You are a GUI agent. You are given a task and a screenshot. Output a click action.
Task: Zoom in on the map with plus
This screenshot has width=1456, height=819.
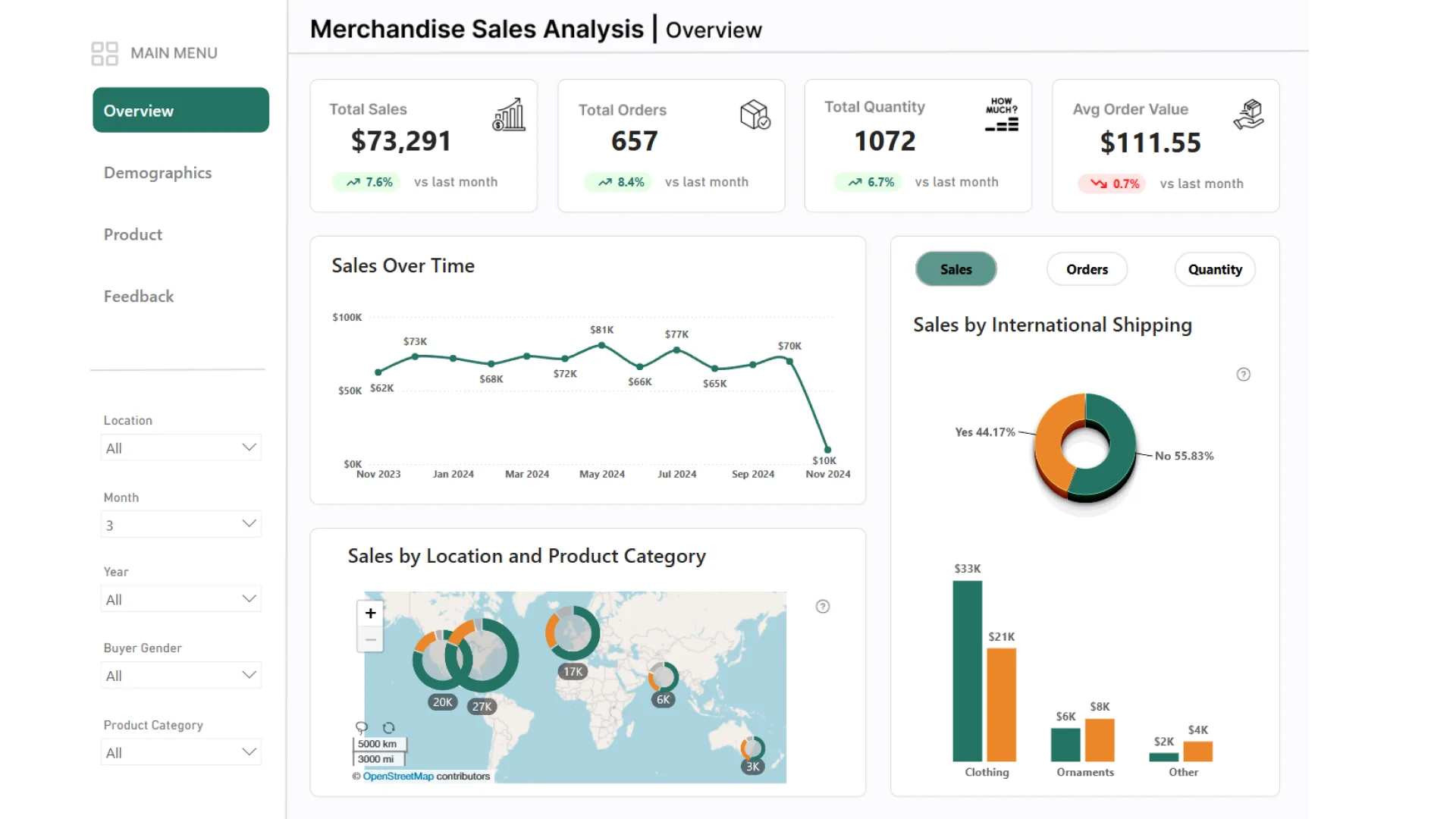[370, 613]
